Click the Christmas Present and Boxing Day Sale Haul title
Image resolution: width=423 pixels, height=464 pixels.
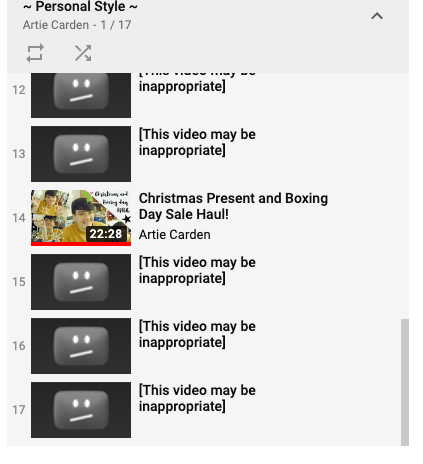233,206
